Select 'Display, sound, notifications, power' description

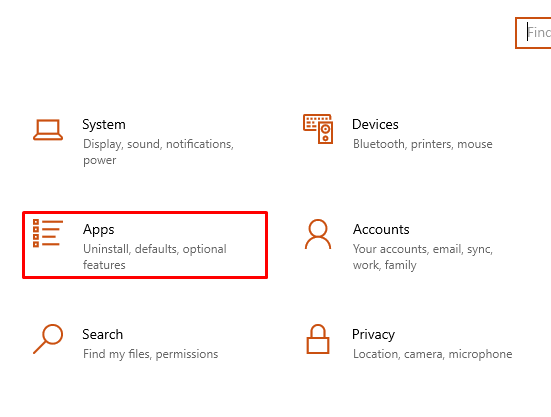(x=158, y=152)
